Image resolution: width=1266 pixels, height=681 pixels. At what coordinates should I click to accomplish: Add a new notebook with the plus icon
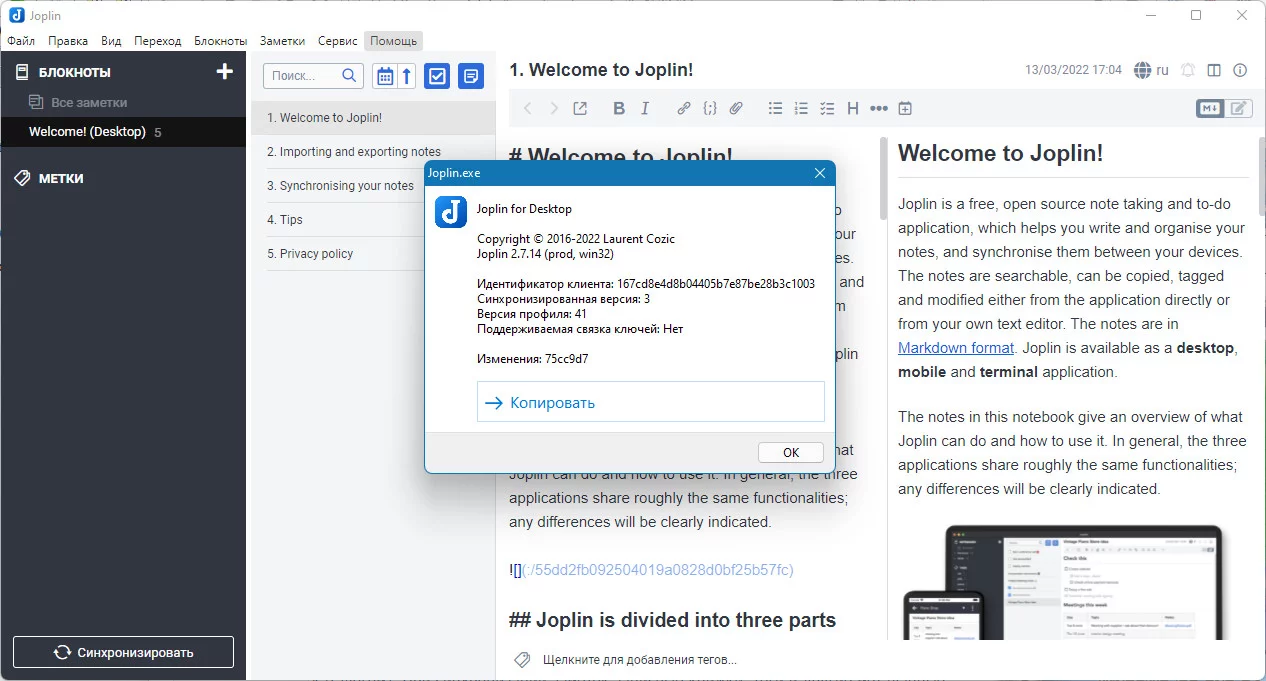click(225, 71)
